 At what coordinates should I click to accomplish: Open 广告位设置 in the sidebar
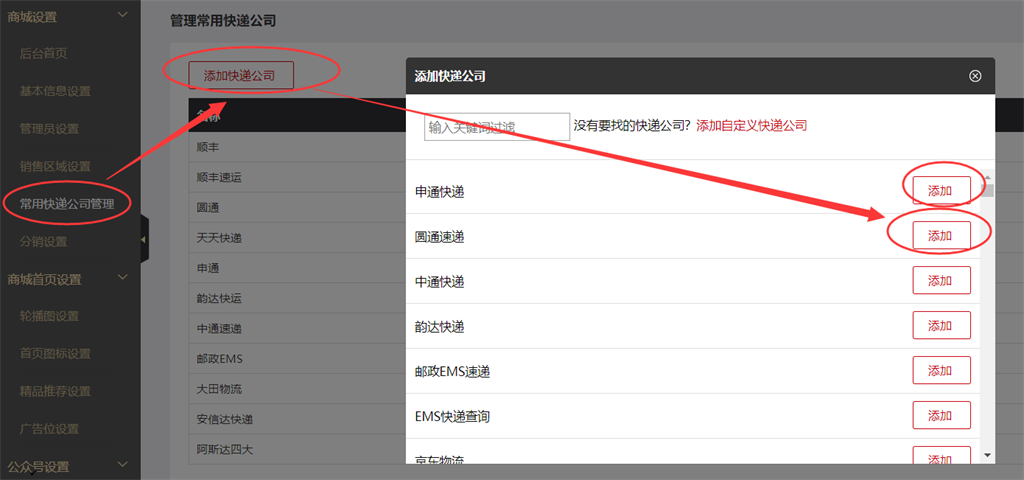[x=49, y=429]
